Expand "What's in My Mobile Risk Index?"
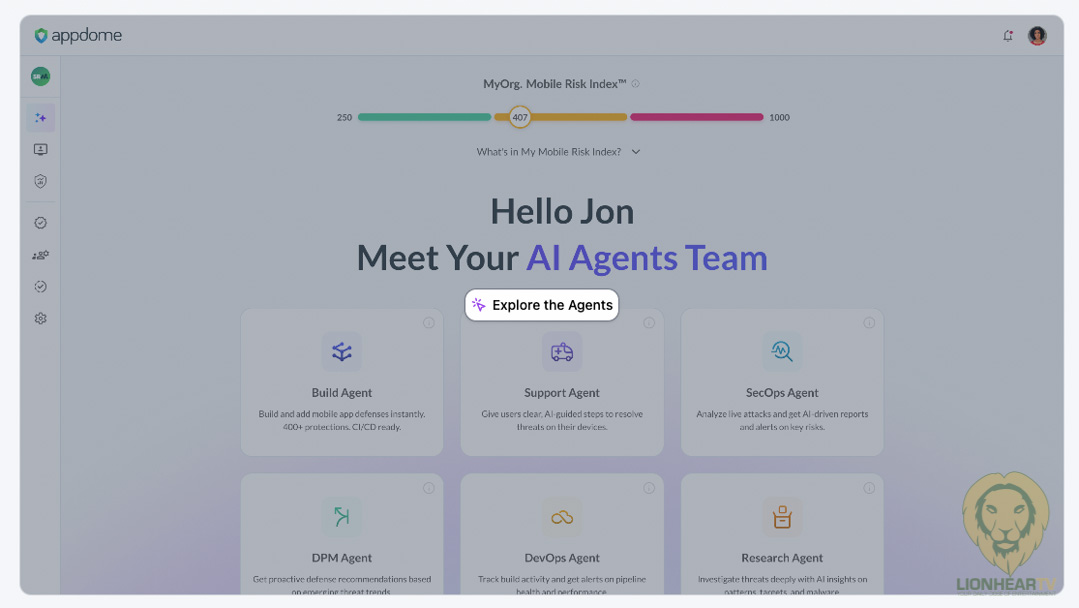This screenshot has width=1079, height=608. [x=559, y=152]
